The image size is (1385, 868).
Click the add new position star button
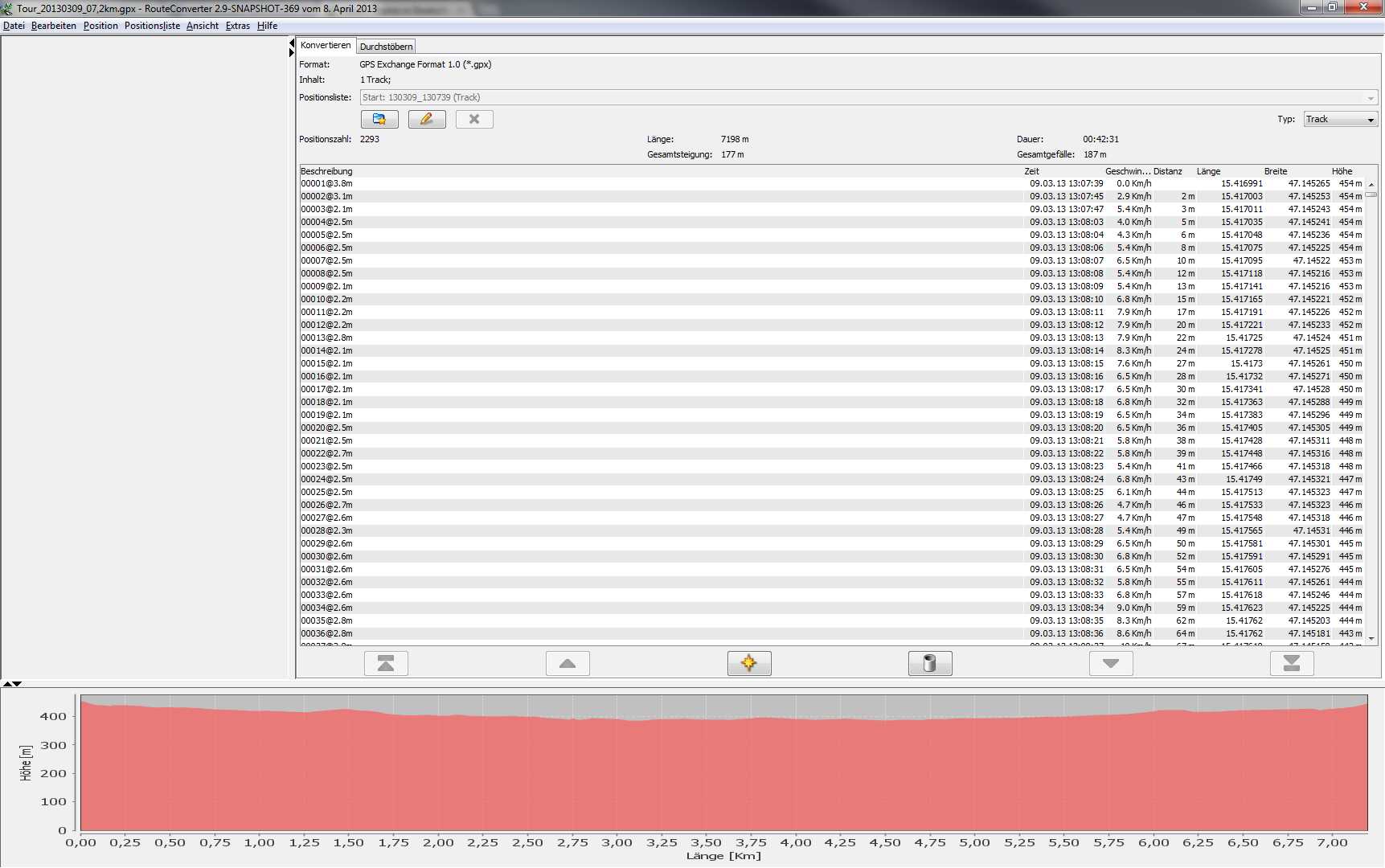(x=749, y=664)
